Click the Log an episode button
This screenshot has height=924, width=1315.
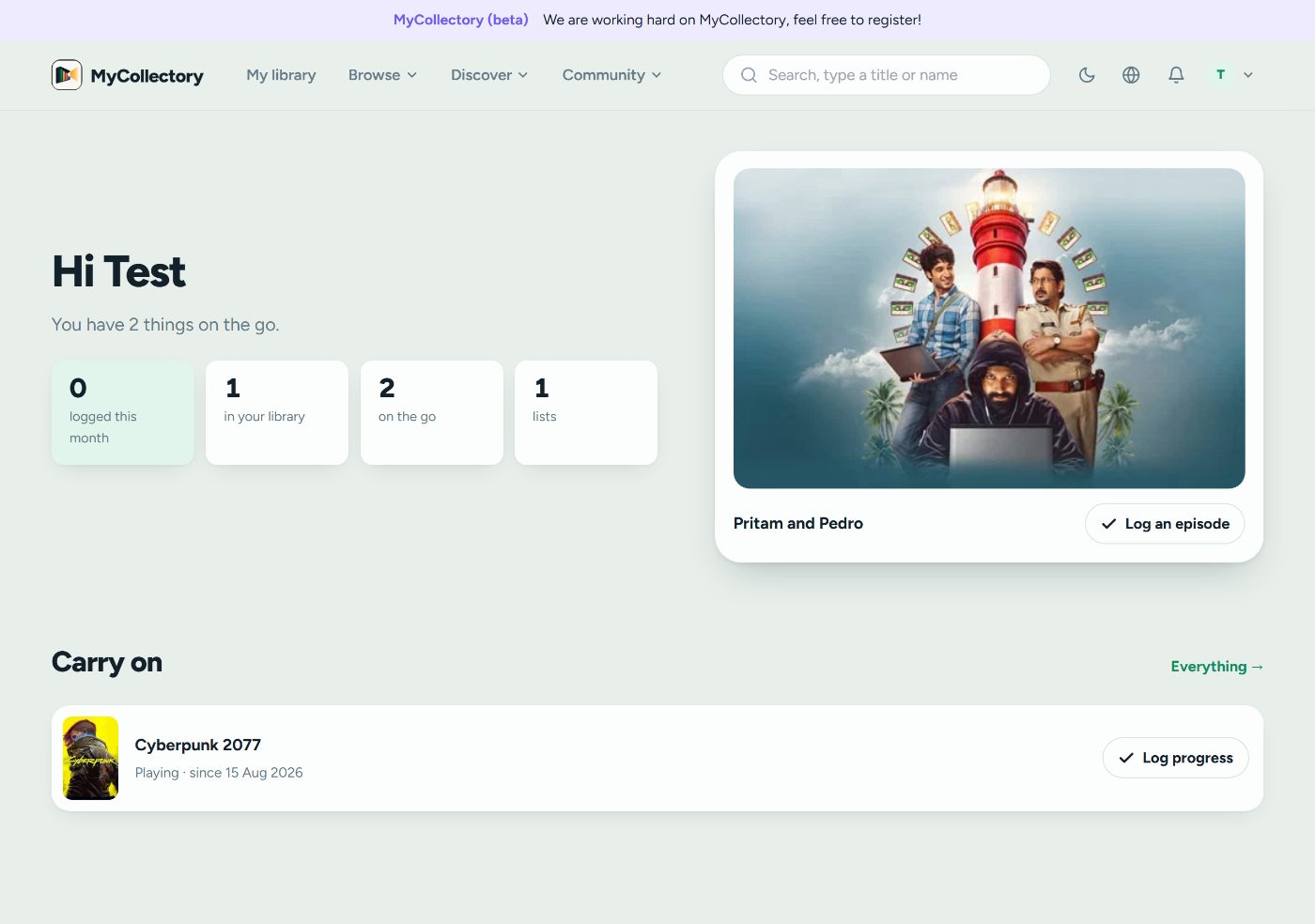(1165, 524)
